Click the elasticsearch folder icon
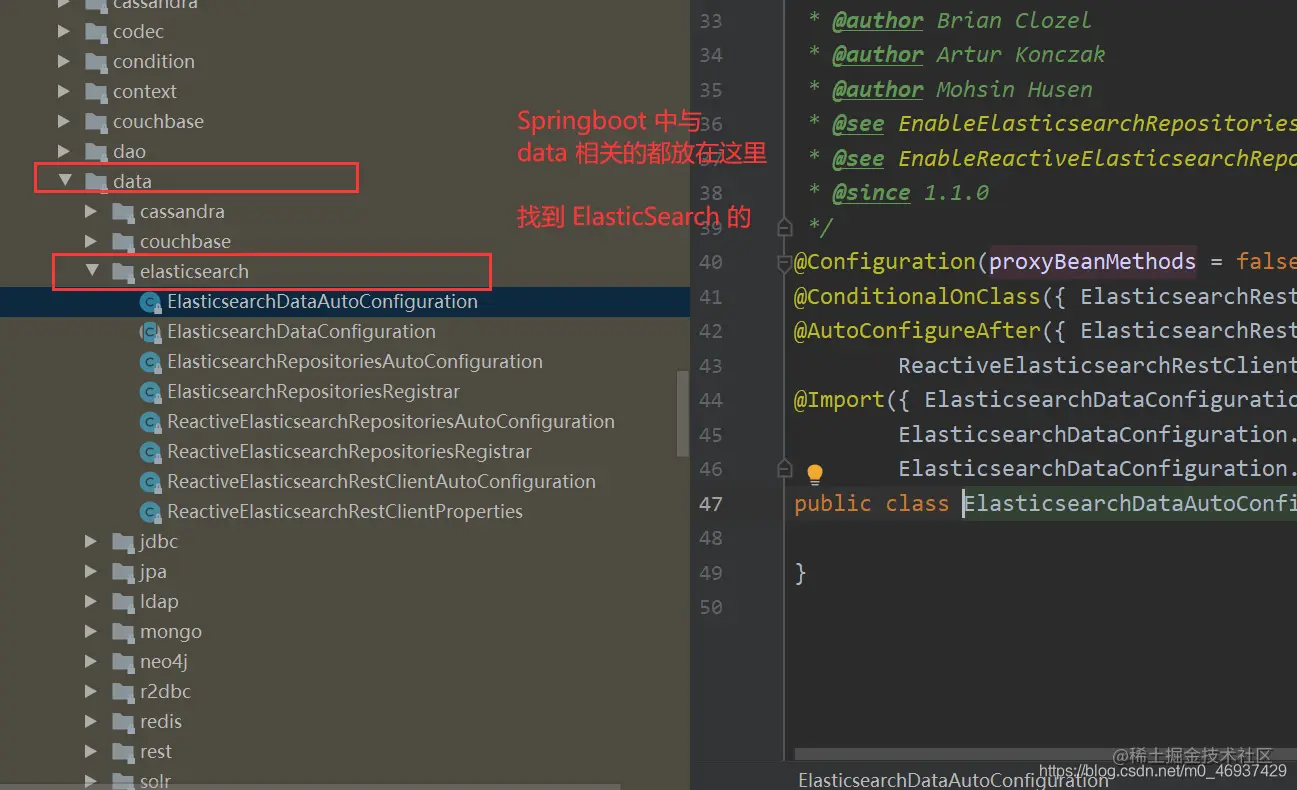The height and width of the screenshot is (790, 1297). (123, 272)
